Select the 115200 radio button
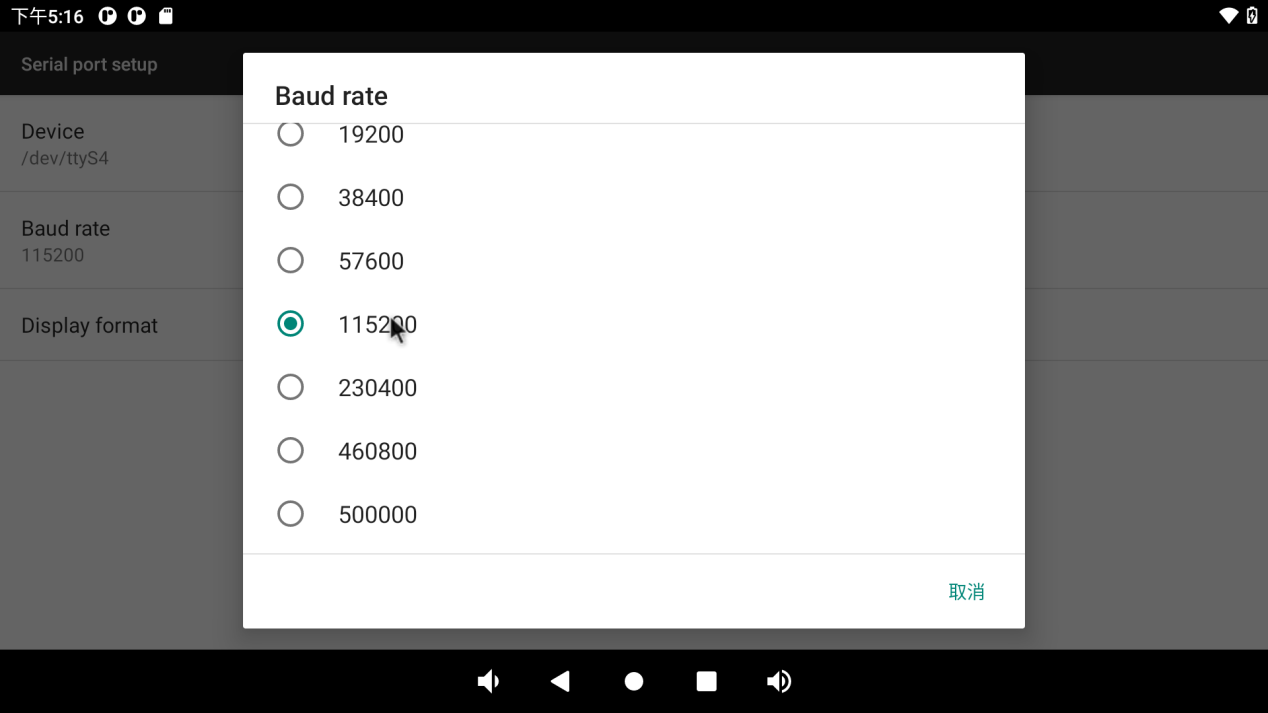This screenshot has width=1268, height=713. [290, 324]
